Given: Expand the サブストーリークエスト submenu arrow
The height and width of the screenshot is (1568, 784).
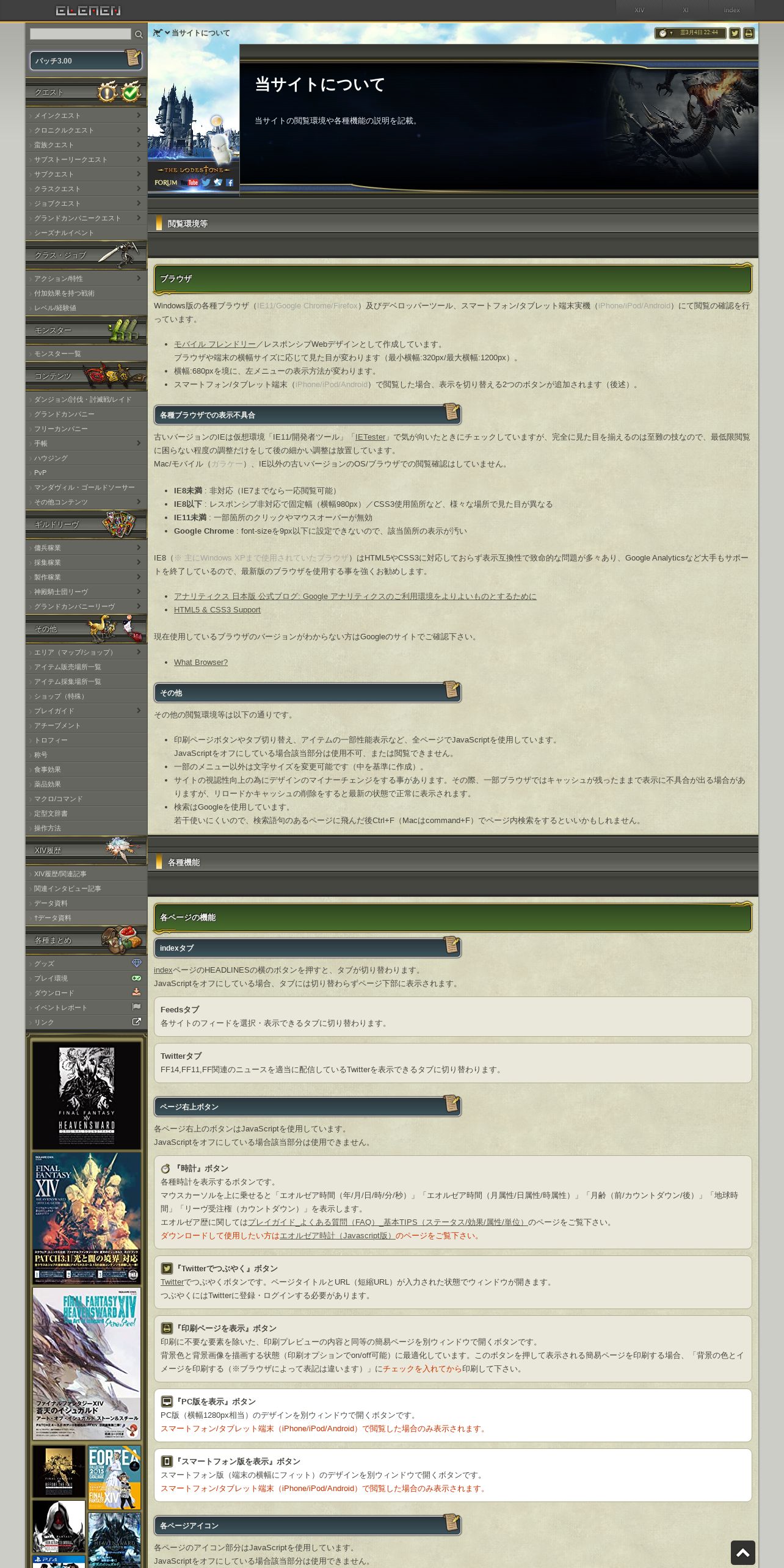Looking at the screenshot, I should [x=139, y=159].
